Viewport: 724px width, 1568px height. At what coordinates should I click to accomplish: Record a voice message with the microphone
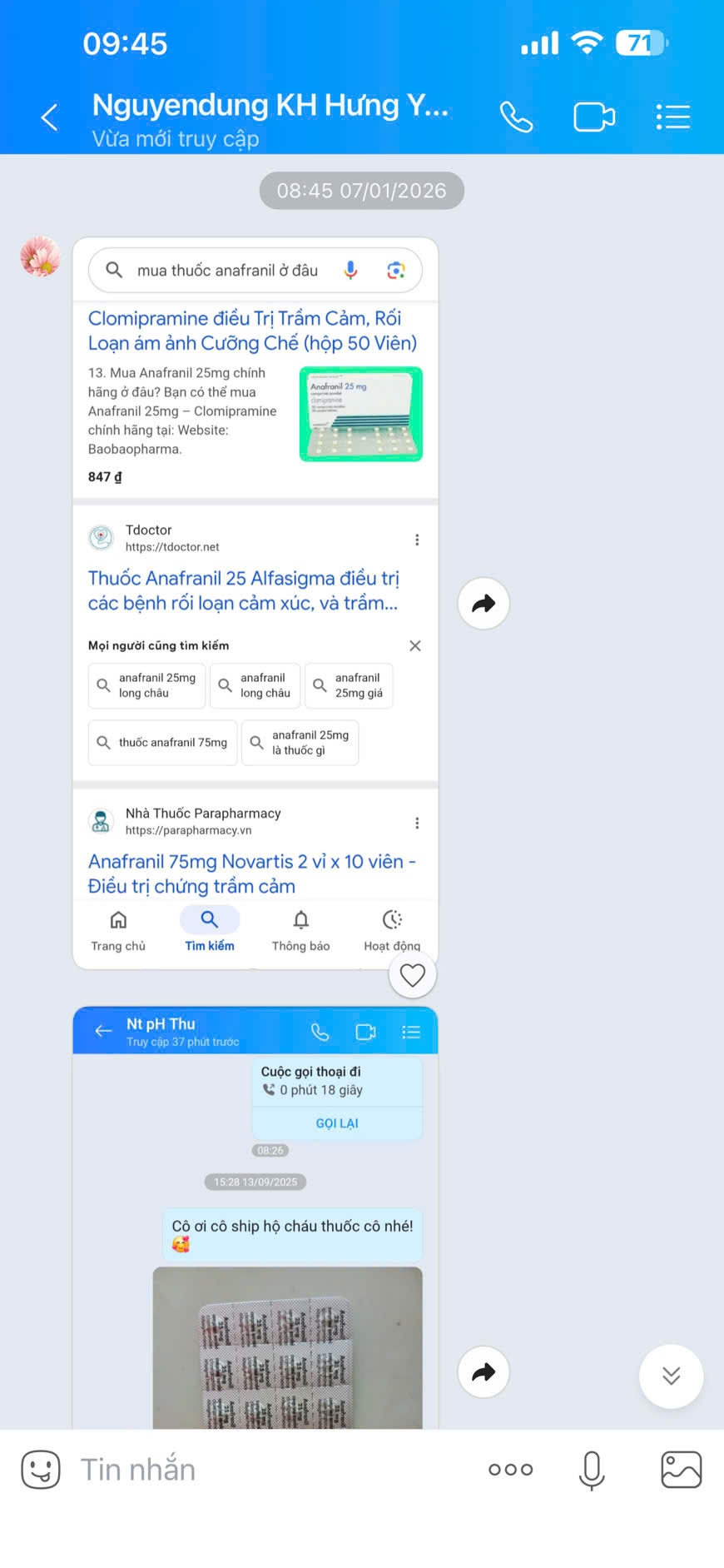pos(592,1470)
